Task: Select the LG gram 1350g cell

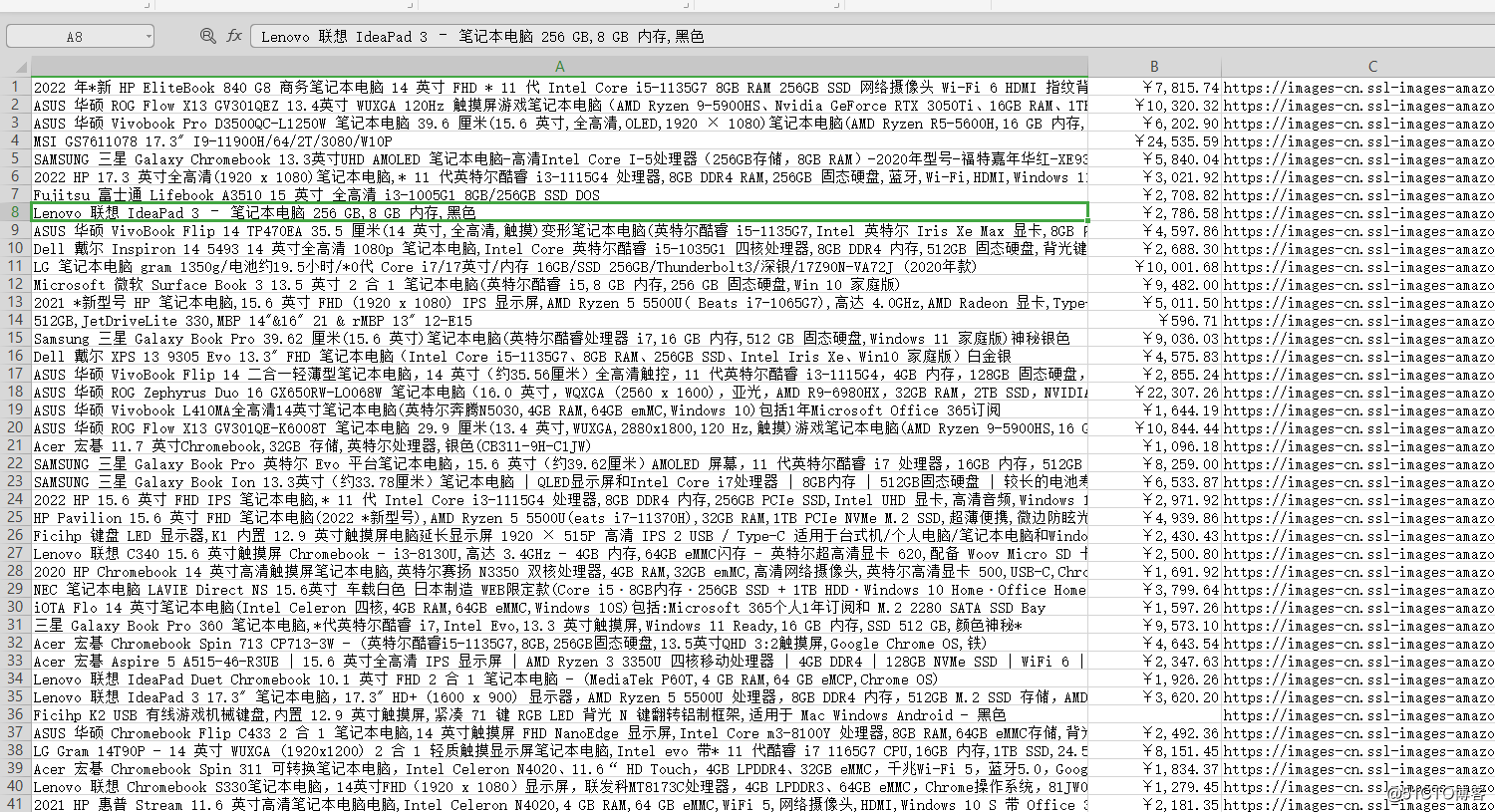Action: (x=559, y=266)
